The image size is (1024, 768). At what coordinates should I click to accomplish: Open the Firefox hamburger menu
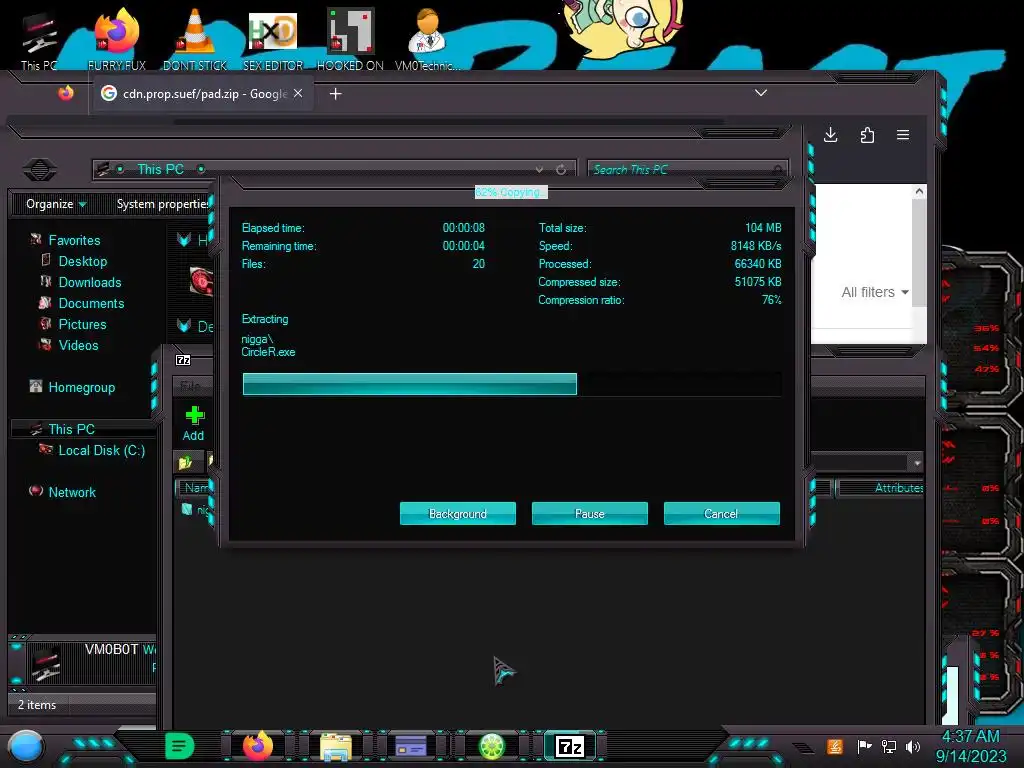click(903, 135)
